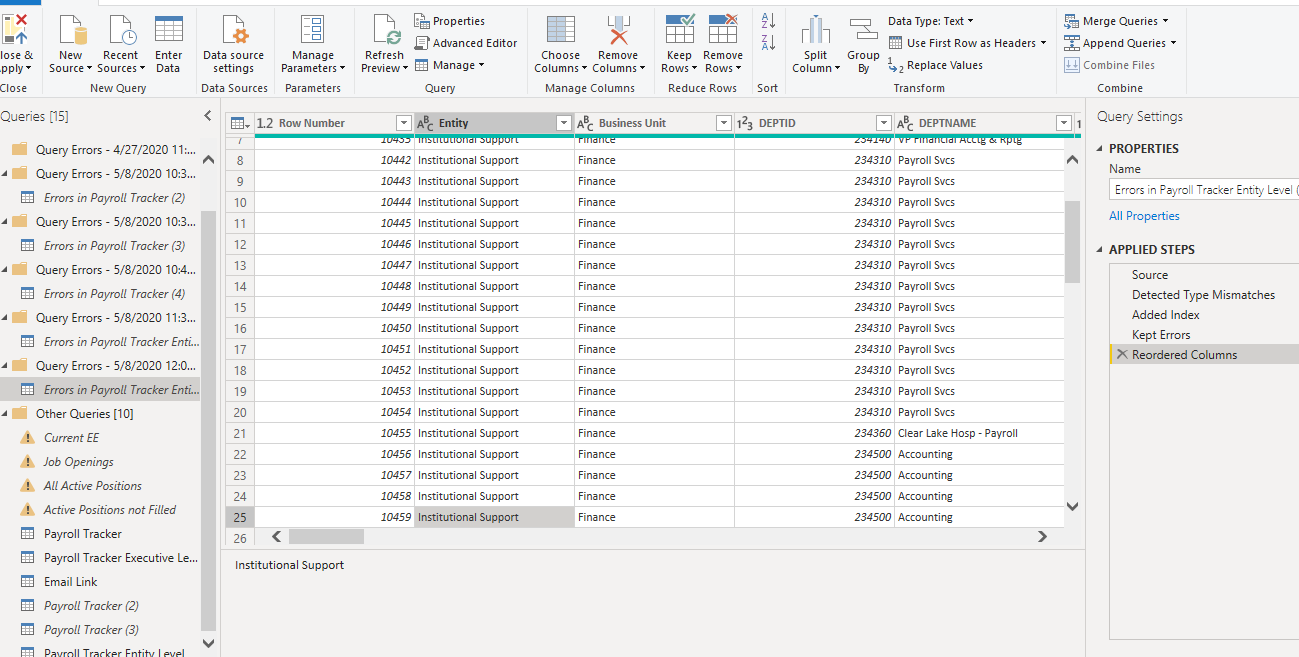1299x657 pixels.
Task: Click the queries pane scroll-down arrow
Action: tap(208, 643)
